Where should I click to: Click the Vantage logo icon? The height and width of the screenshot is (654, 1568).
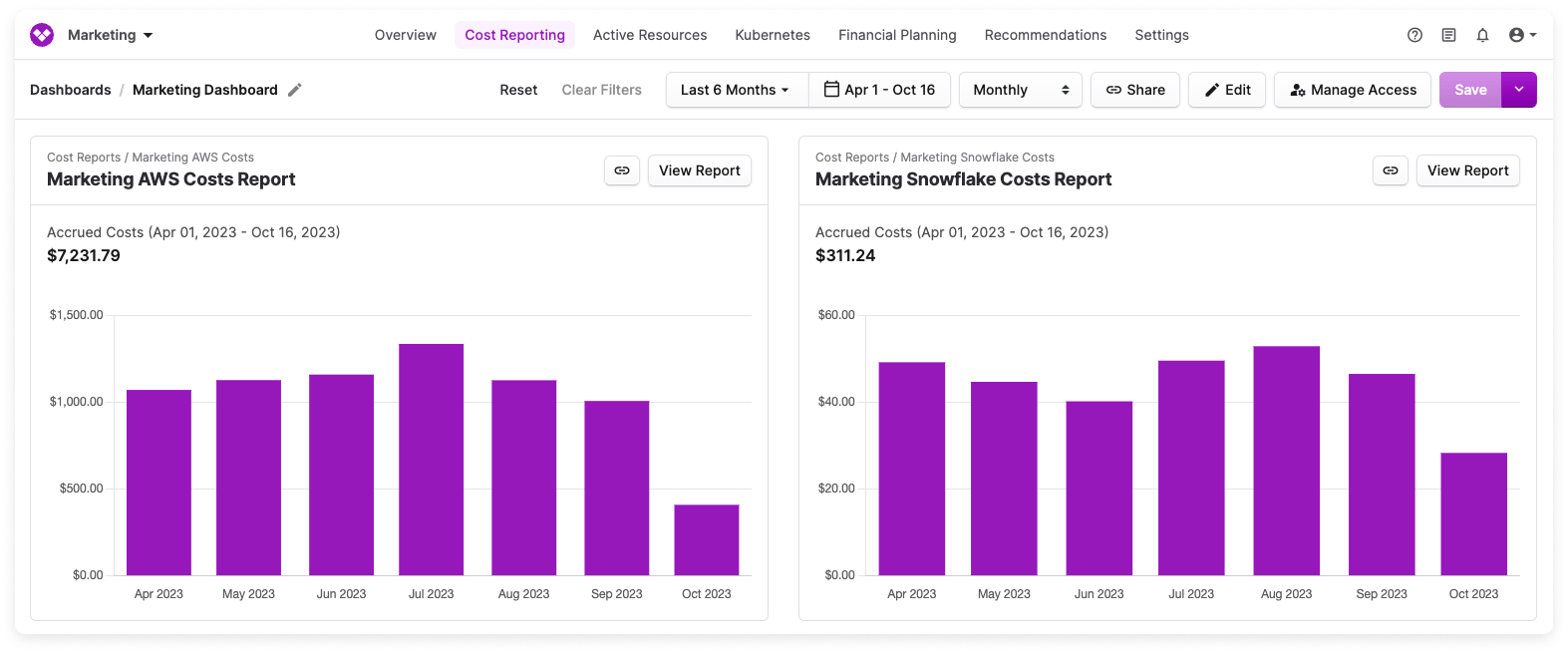(x=42, y=35)
